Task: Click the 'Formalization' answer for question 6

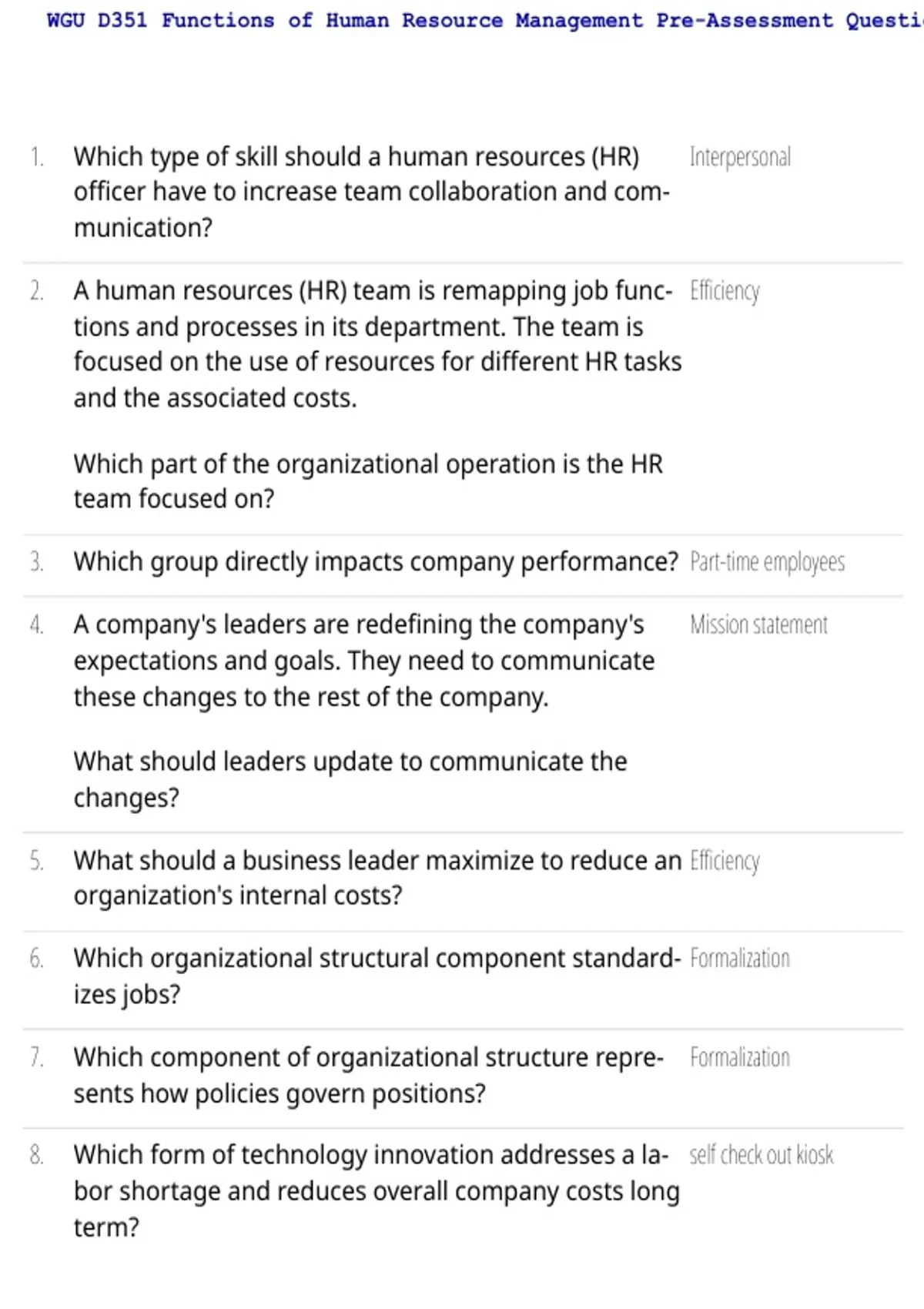Action: (x=740, y=959)
